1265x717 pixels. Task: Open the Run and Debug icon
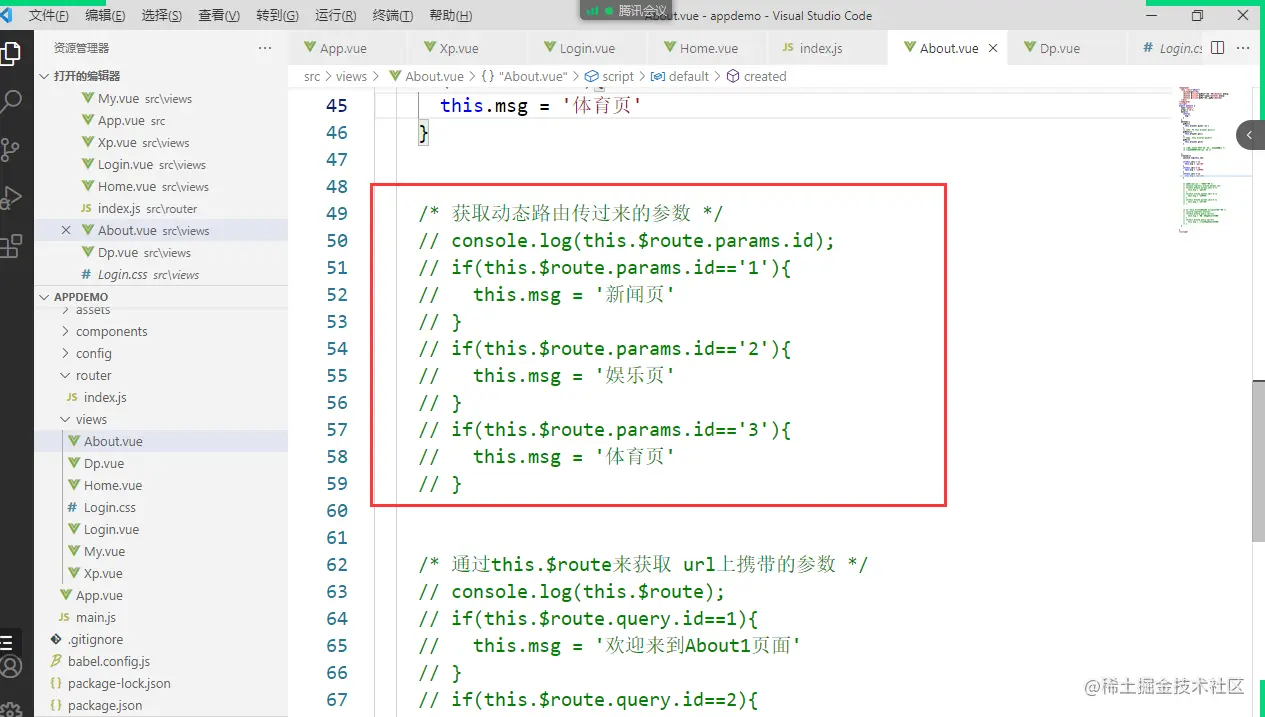[x=10, y=197]
